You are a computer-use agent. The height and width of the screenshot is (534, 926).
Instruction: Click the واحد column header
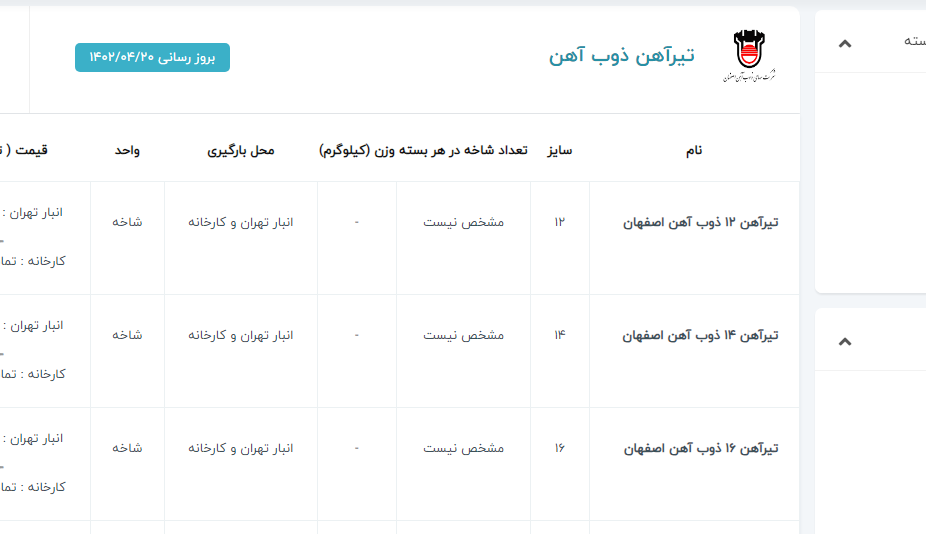click(x=127, y=150)
